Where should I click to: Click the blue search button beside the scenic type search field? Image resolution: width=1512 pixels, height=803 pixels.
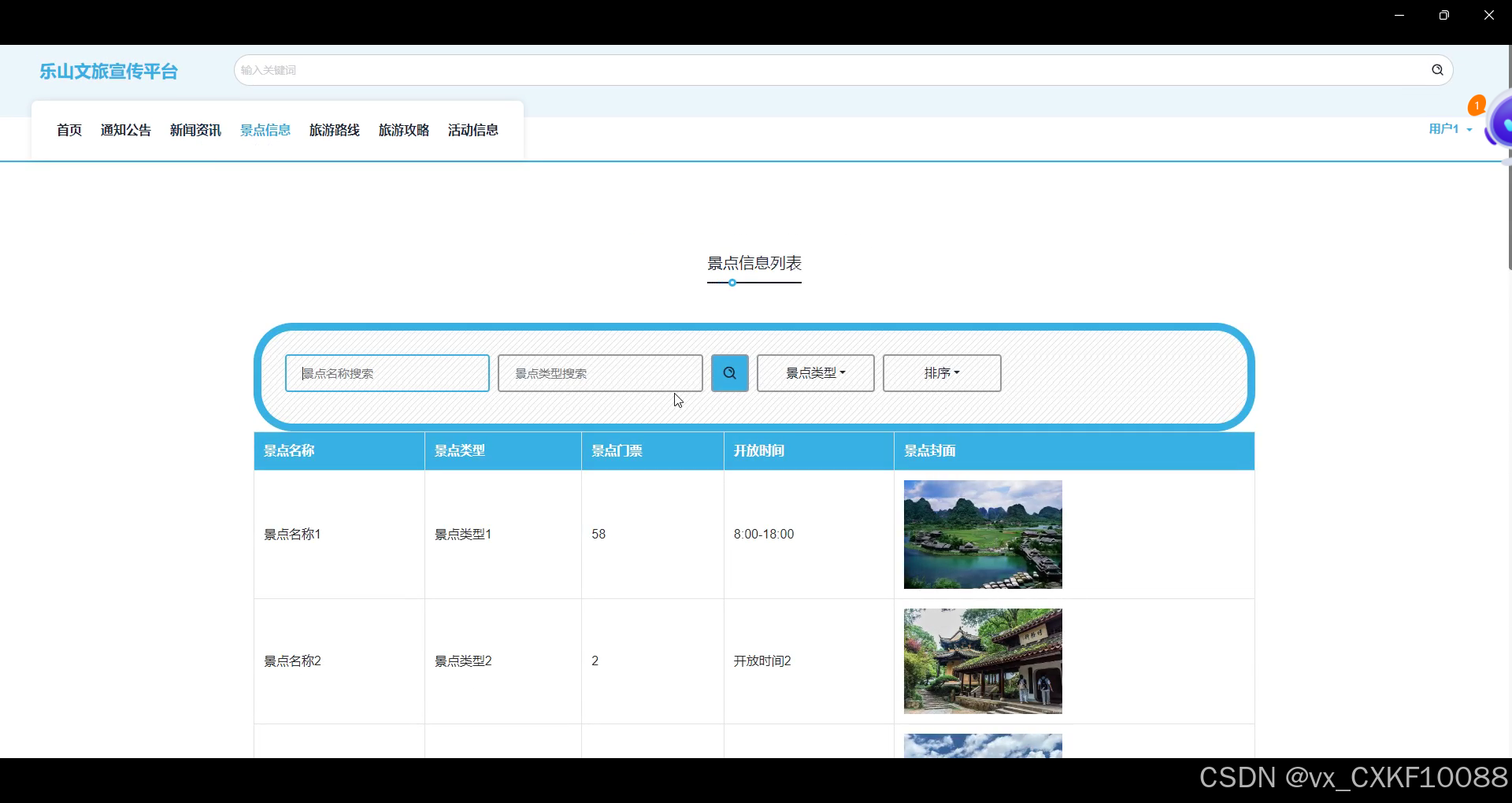pos(730,373)
